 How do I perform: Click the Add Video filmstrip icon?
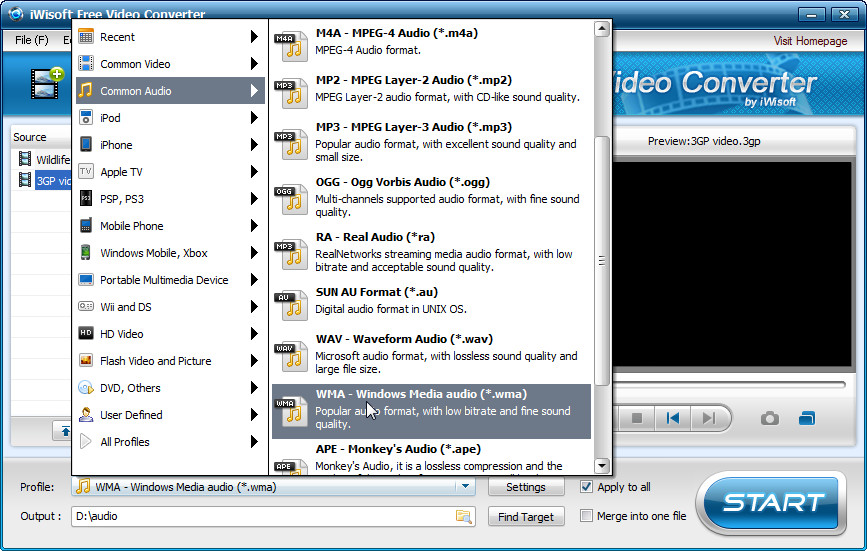[x=47, y=83]
